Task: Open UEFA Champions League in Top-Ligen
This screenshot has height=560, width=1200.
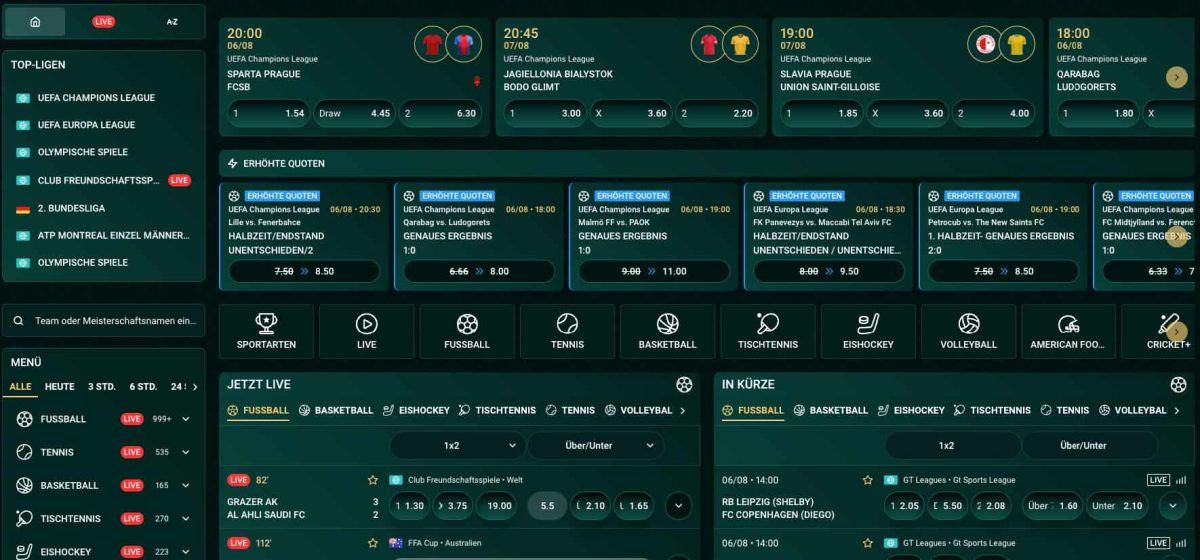Action: (x=96, y=98)
